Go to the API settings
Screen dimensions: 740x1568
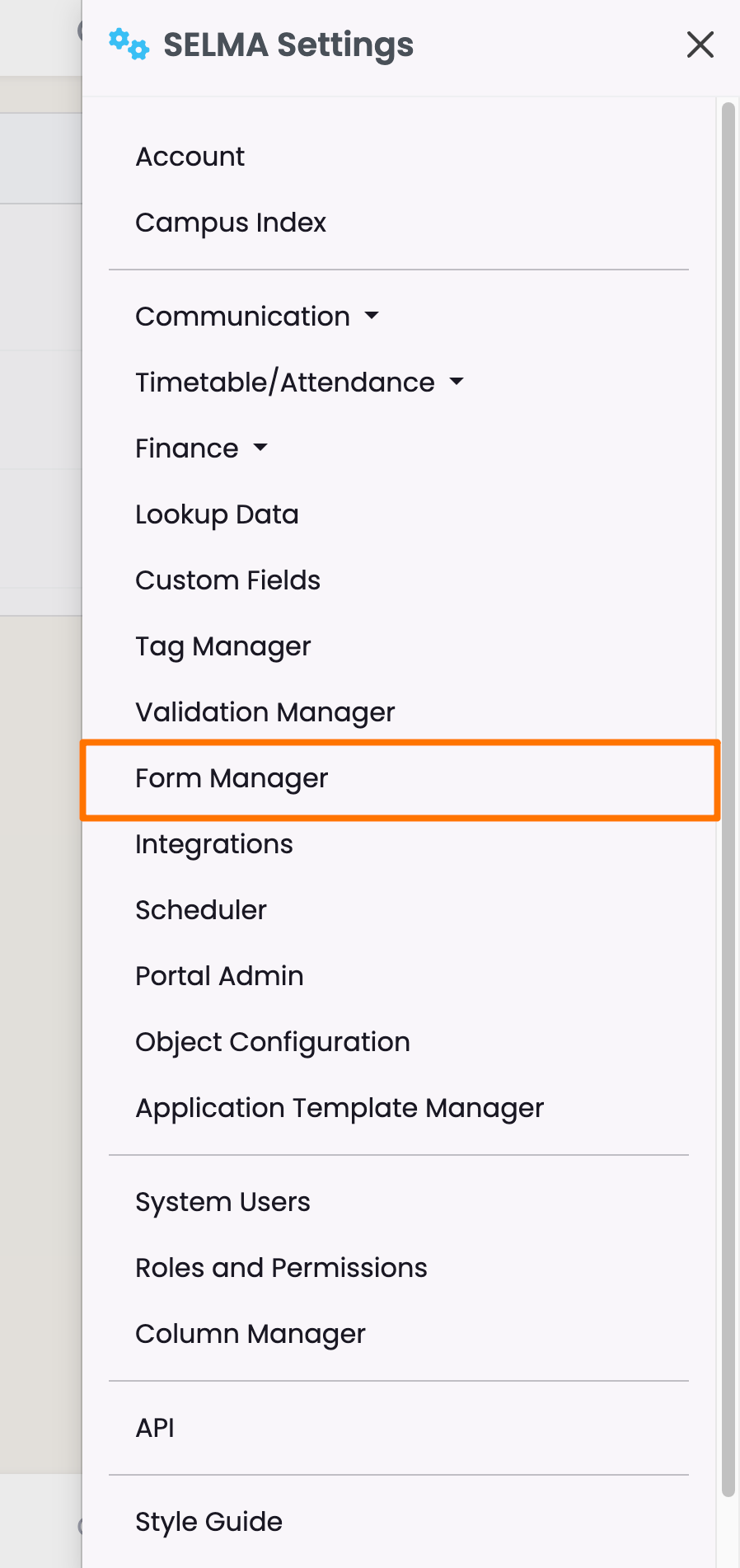tap(155, 1428)
